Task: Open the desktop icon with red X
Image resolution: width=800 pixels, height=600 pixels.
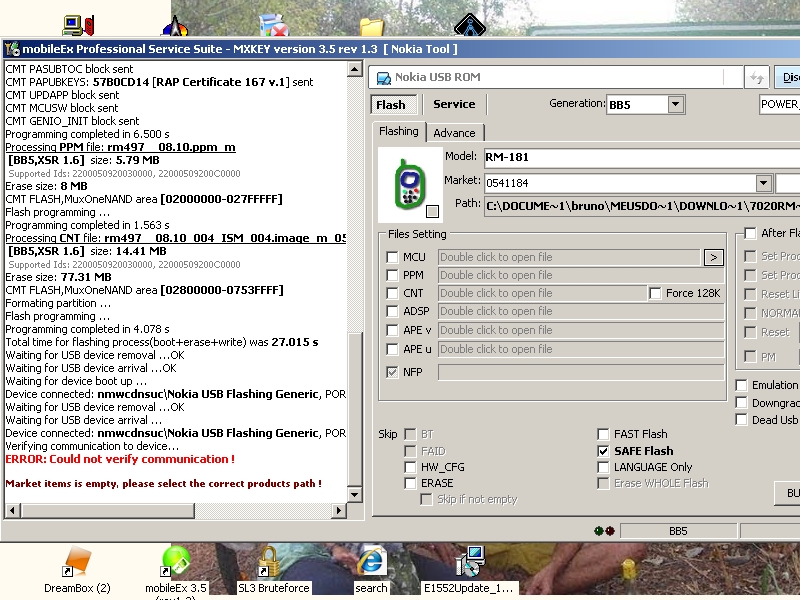Action: (273, 24)
